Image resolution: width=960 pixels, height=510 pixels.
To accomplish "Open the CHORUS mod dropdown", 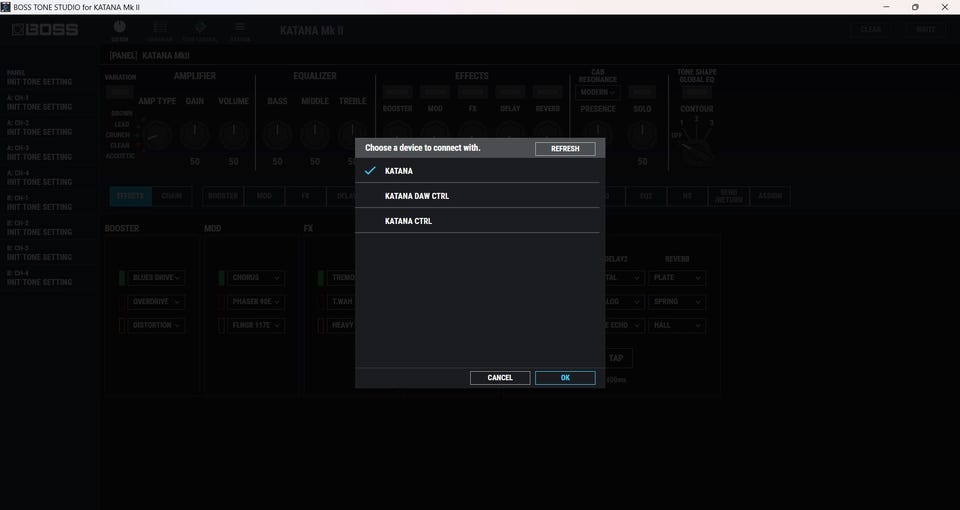I will click(255, 278).
